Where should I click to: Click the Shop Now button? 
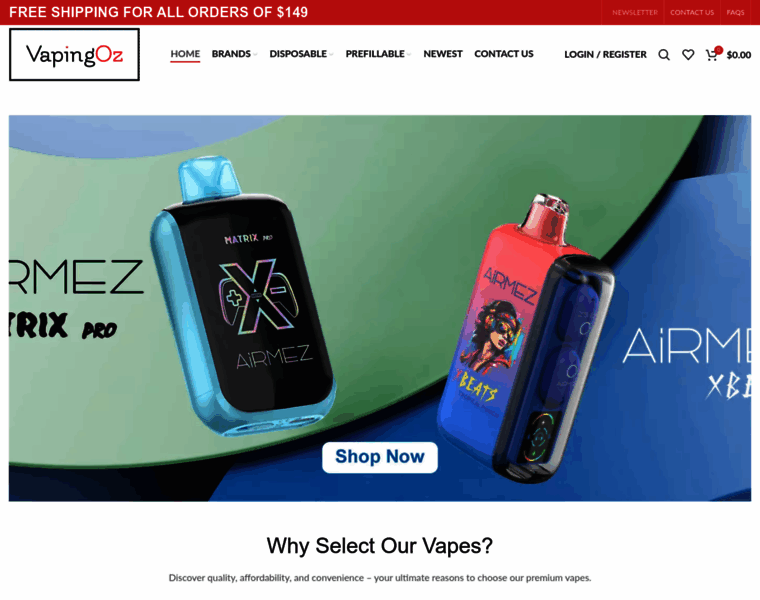380,457
